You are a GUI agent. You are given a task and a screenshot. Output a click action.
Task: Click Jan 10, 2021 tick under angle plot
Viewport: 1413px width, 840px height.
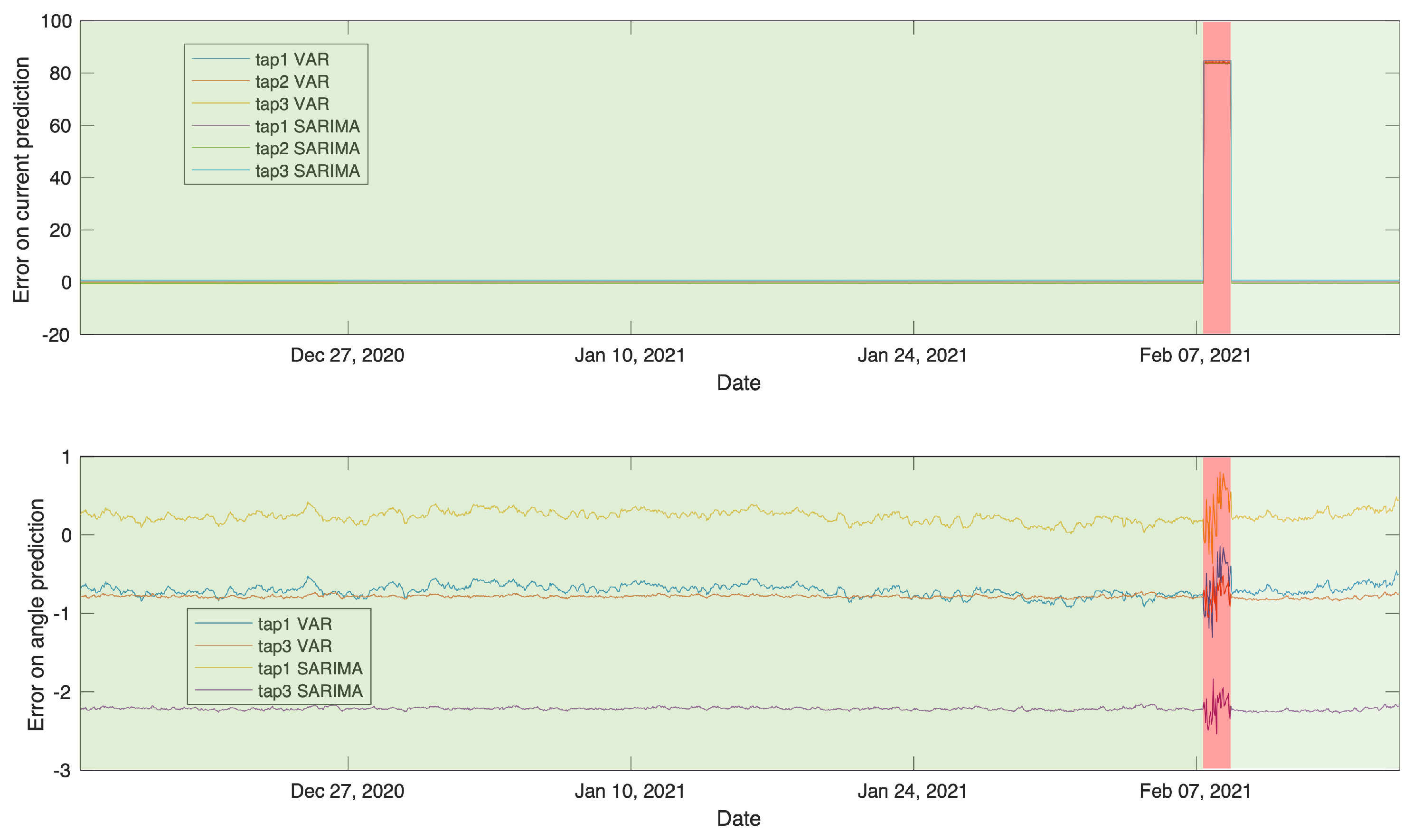coord(630,791)
